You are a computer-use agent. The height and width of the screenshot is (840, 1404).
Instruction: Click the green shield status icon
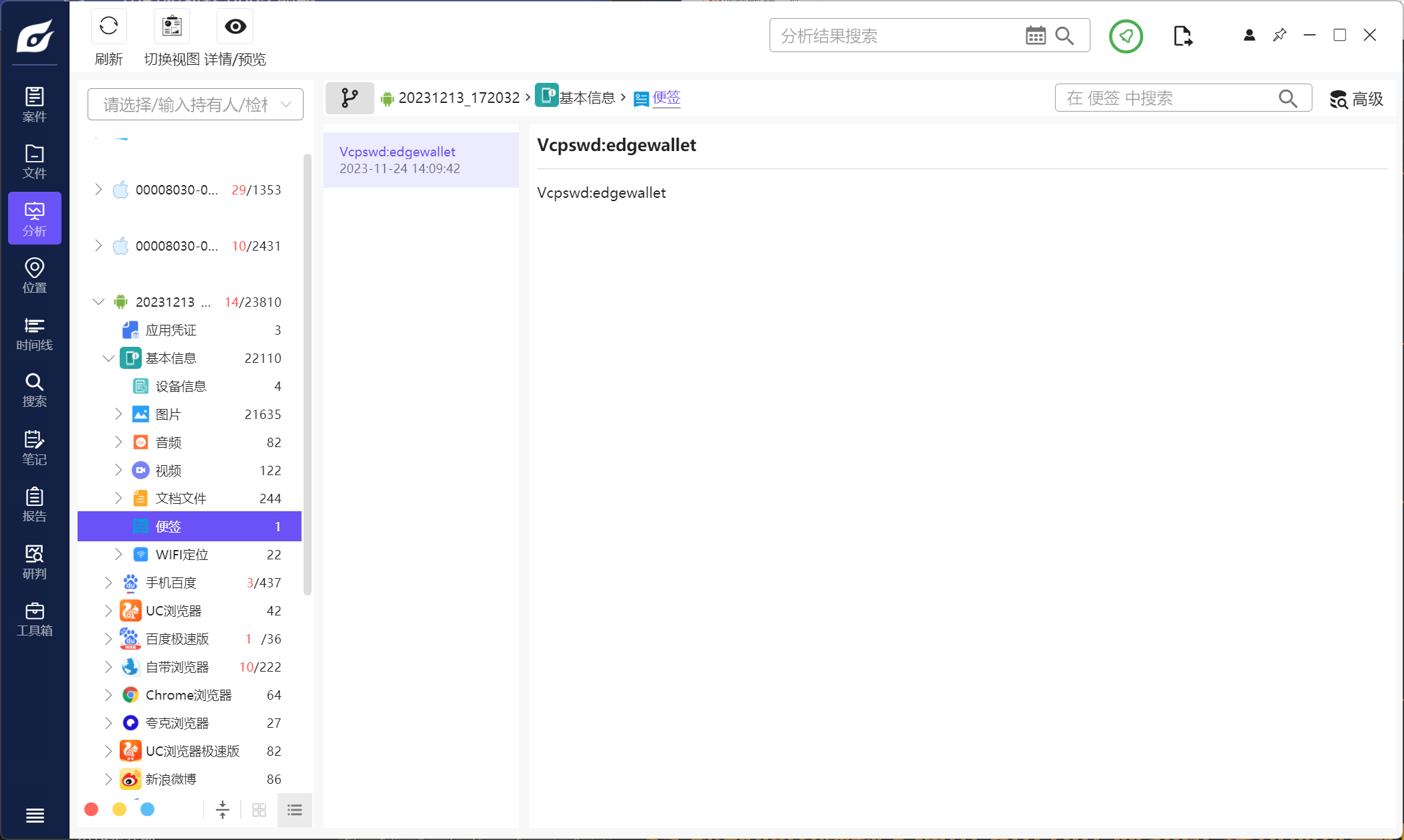1126,36
